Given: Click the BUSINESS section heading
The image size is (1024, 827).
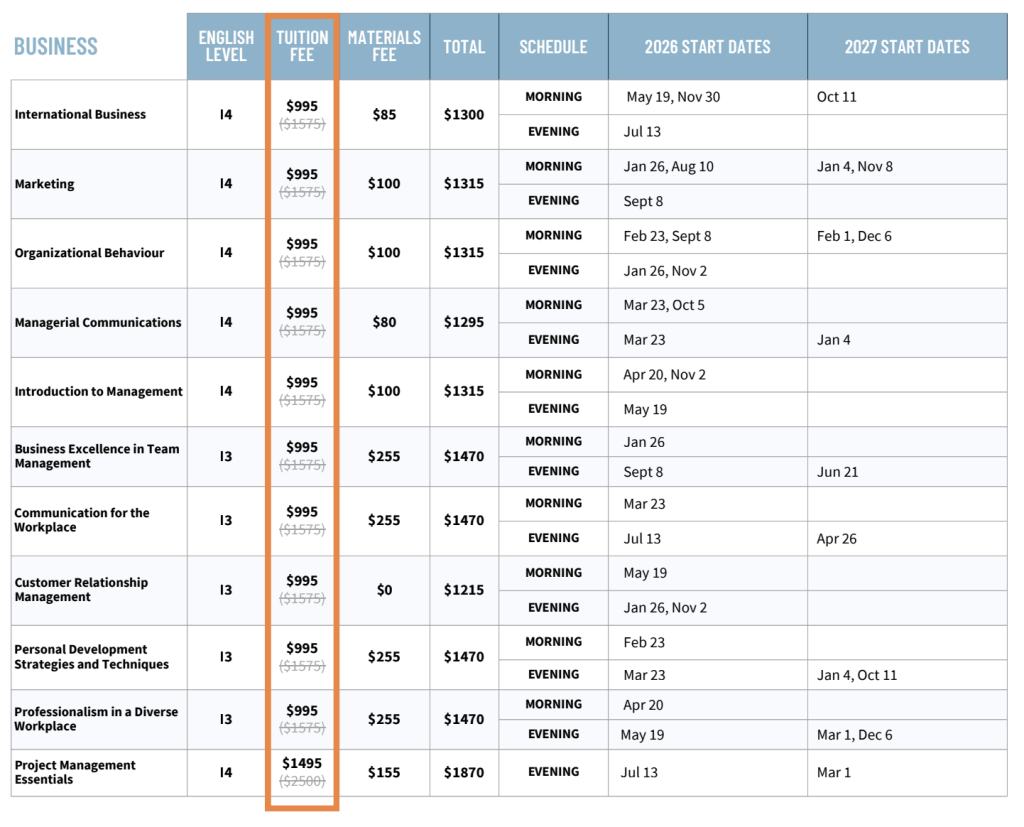Looking at the screenshot, I should [56, 46].
